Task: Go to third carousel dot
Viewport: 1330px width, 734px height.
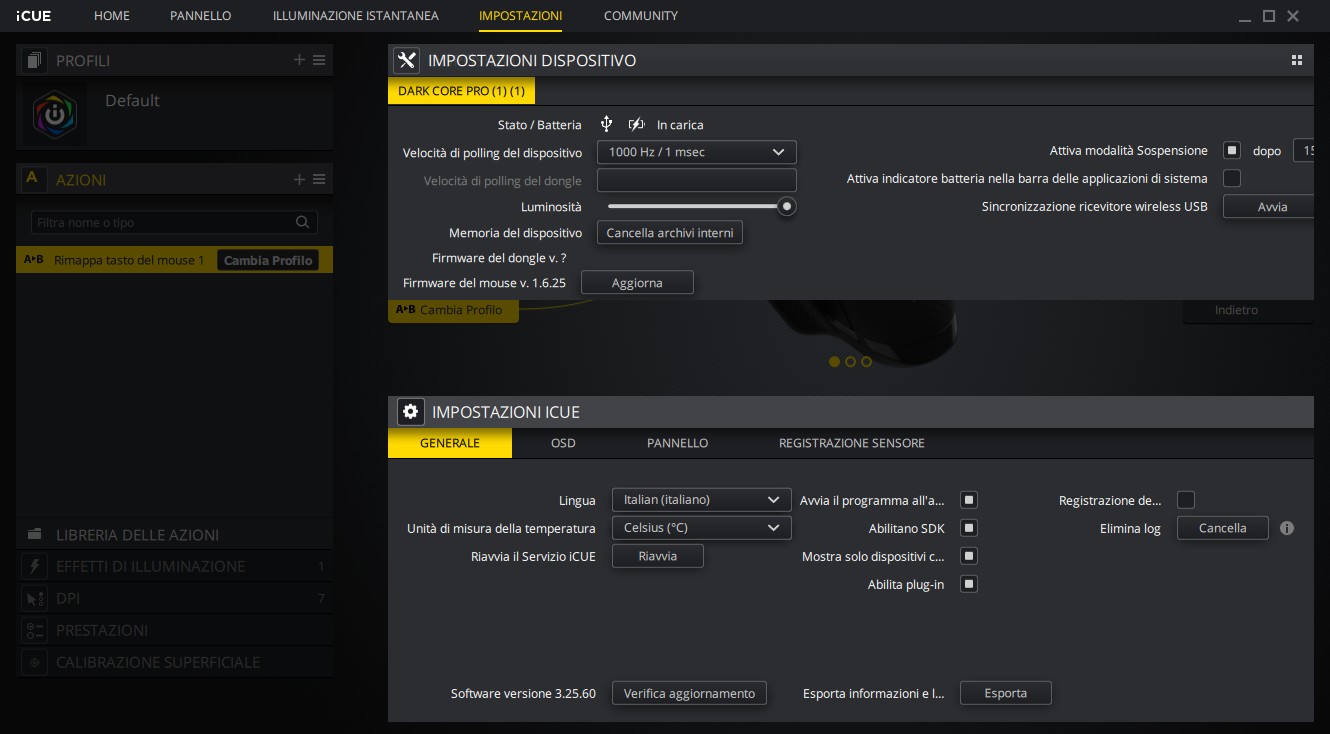Action: (x=866, y=362)
